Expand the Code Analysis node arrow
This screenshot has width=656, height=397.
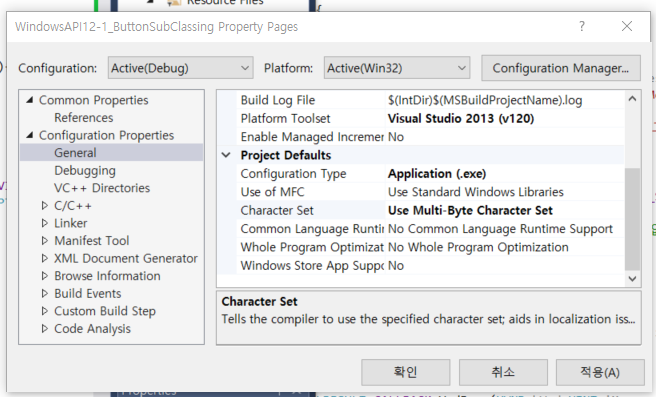coord(45,328)
